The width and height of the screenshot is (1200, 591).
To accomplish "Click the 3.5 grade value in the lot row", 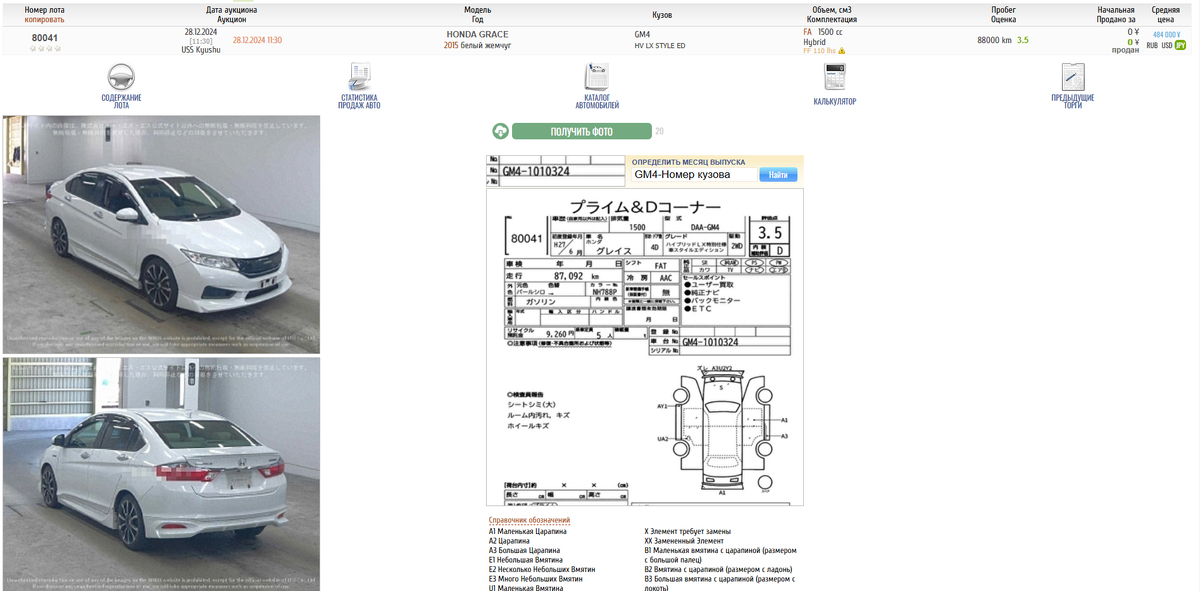I will pyautogui.click(x=1022, y=40).
